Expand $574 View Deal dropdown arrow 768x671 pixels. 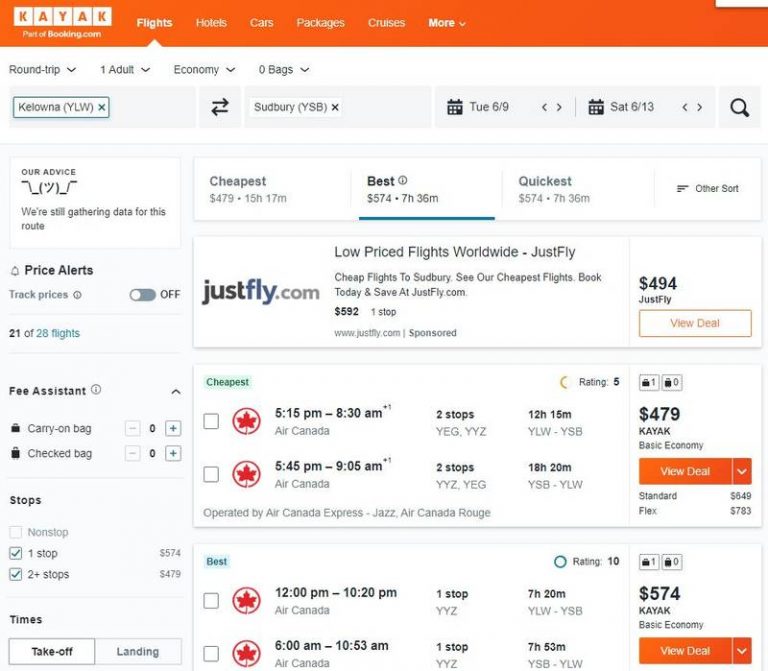pyautogui.click(x=742, y=651)
